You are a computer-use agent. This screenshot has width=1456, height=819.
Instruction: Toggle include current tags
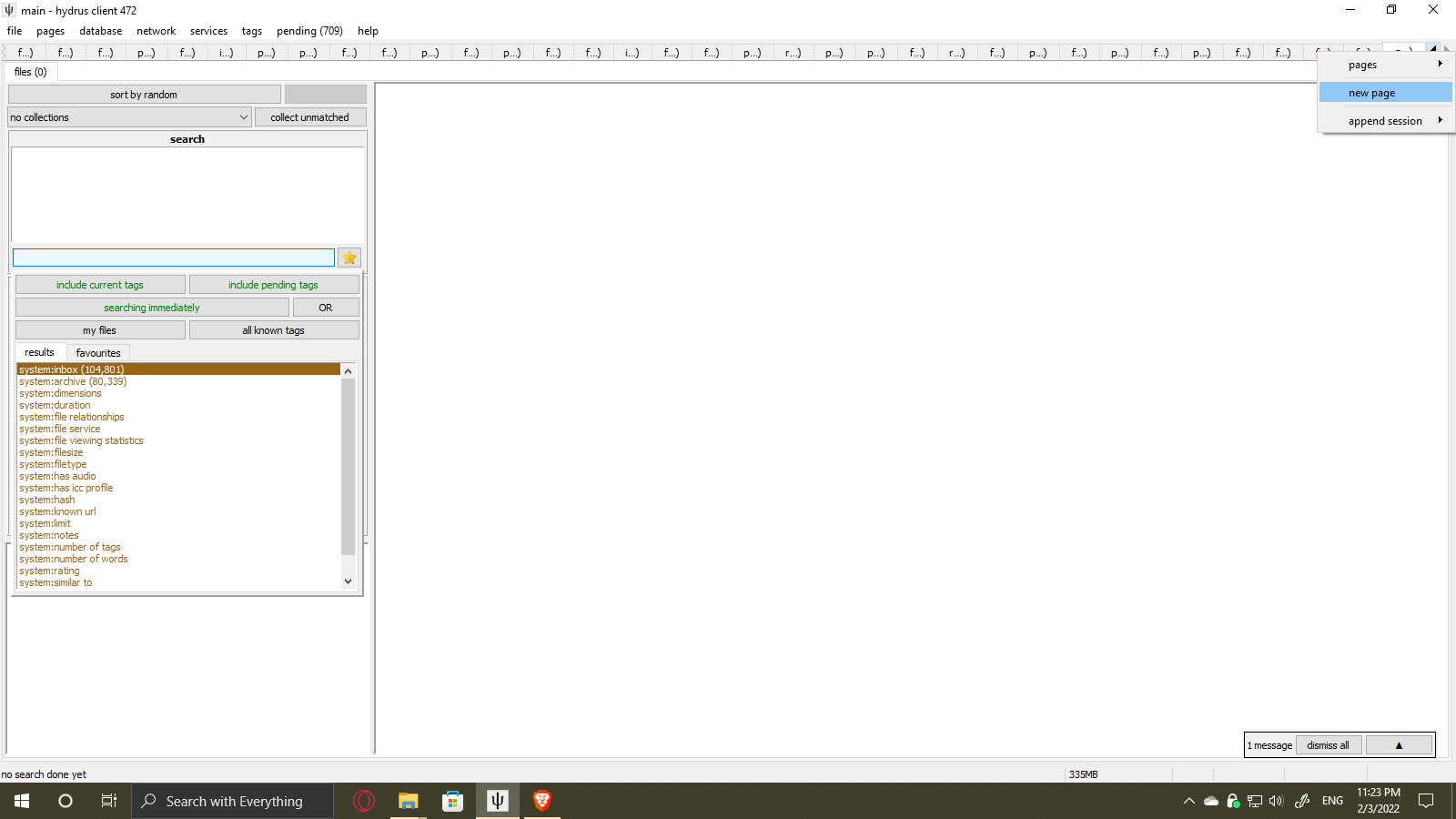100,284
